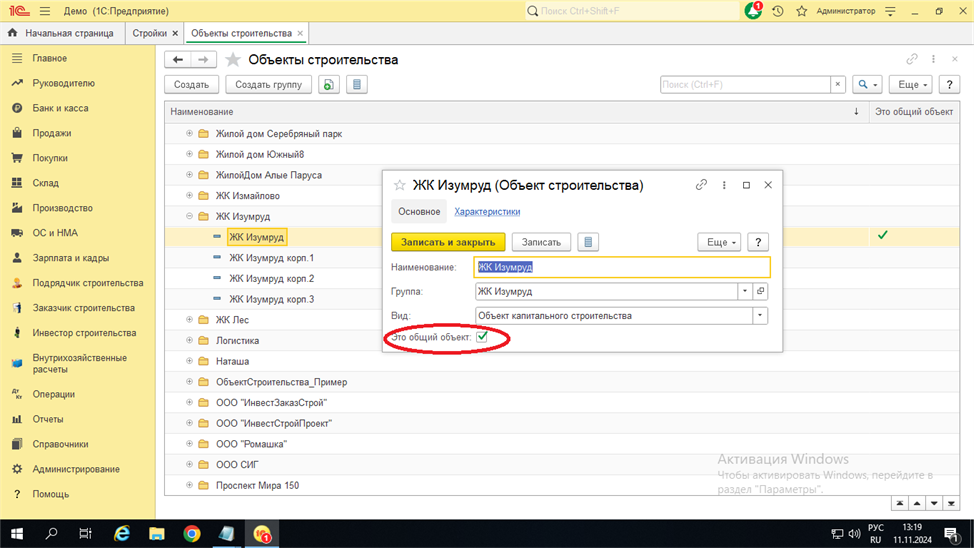Copy link to ЖК Изумруд object

coord(701,185)
